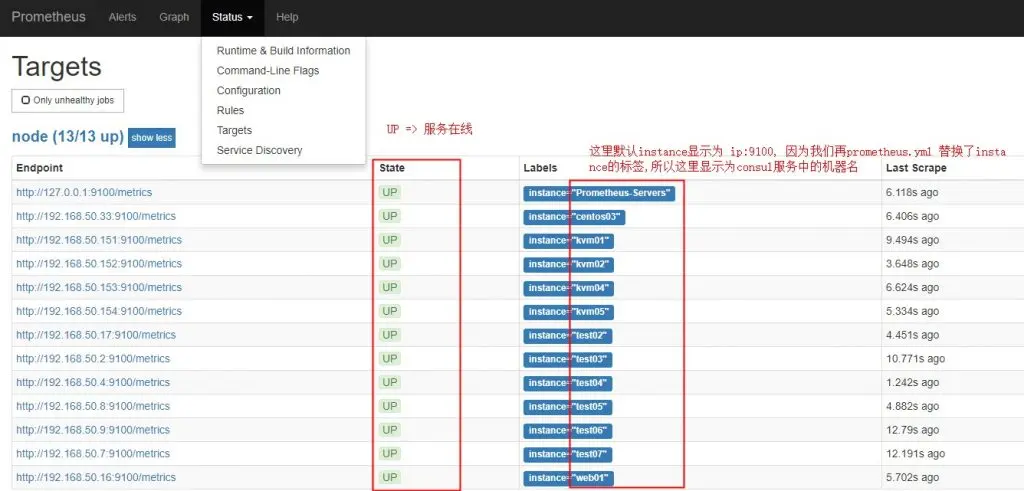The width and height of the screenshot is (1024, 491).
Task: Open 192.168.50.16:9100/metrics endpoint link
Action: (96, 477)
